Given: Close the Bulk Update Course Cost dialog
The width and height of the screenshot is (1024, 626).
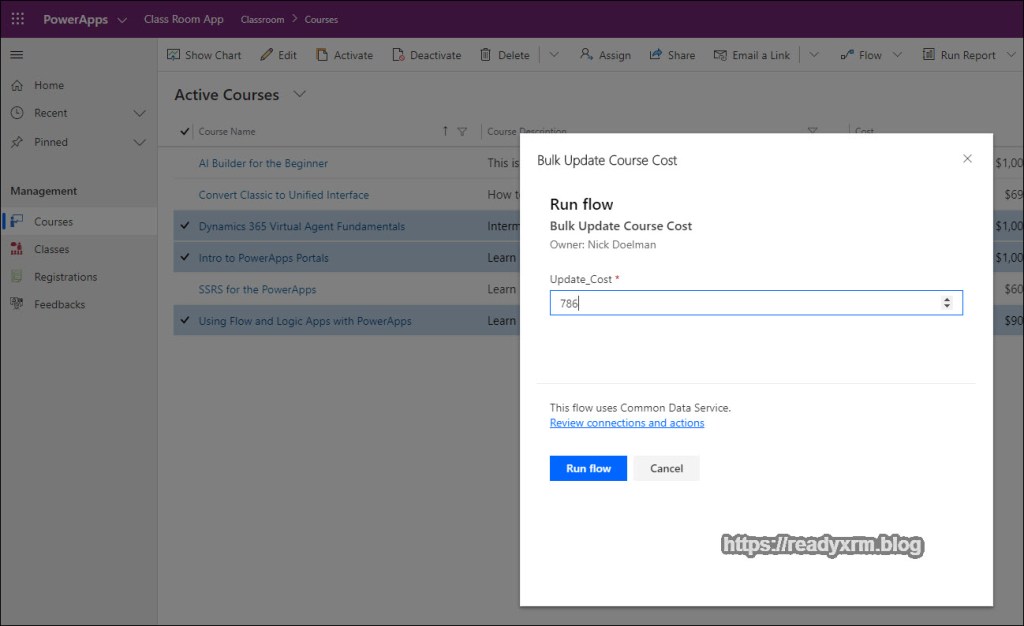Looking at the screenshot, I should tap(967, 159).
